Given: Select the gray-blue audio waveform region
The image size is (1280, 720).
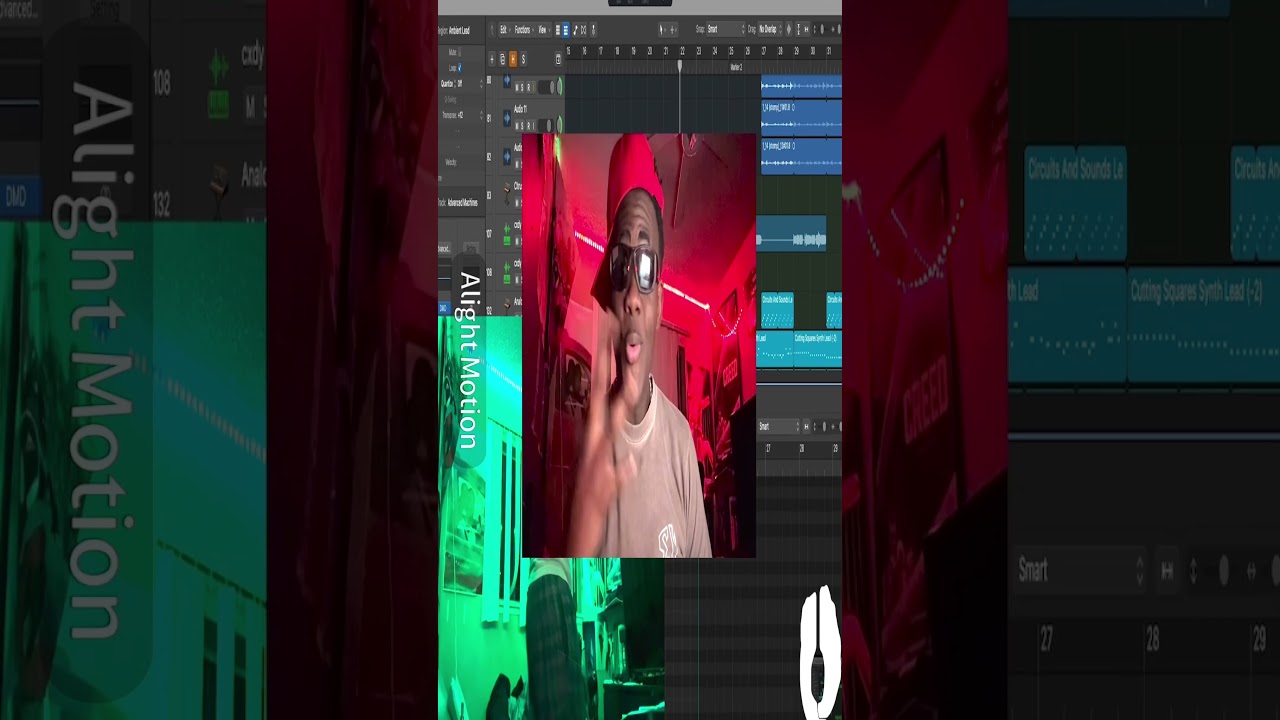Looking at the screenshot, I should pos(791,233).
